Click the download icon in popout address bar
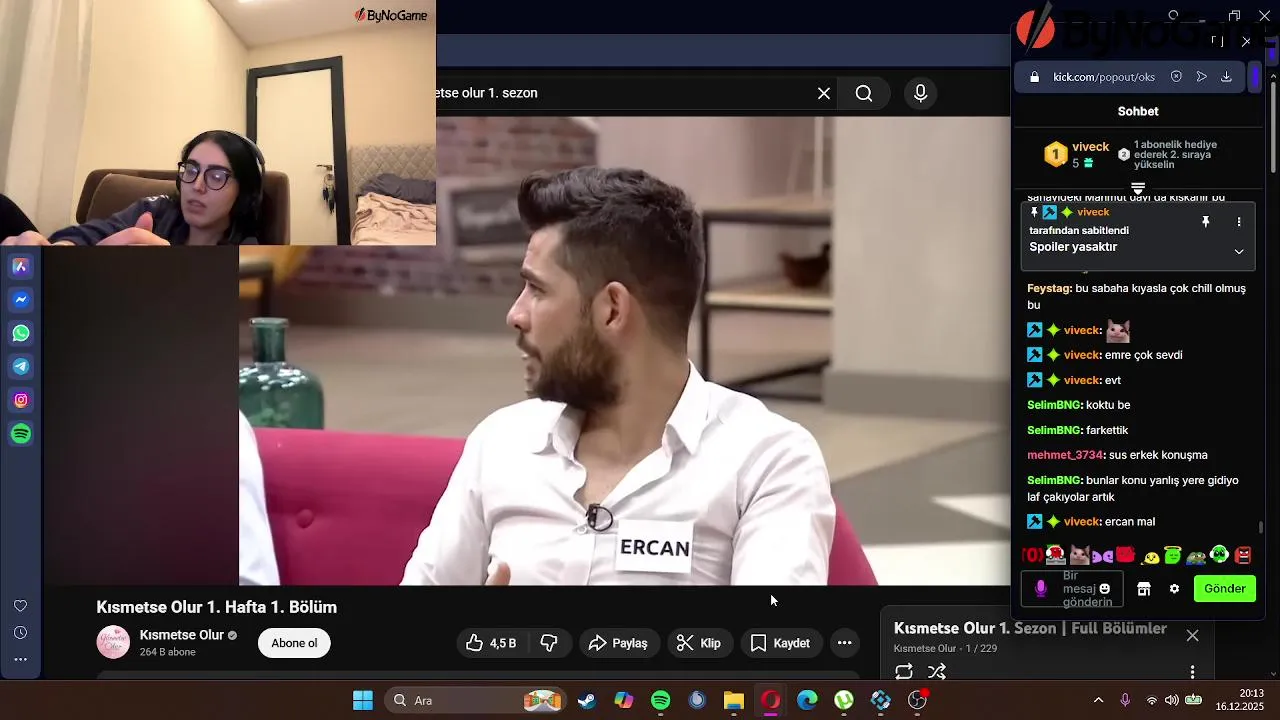1280x720 pixels. click(x=1226, y=77)
